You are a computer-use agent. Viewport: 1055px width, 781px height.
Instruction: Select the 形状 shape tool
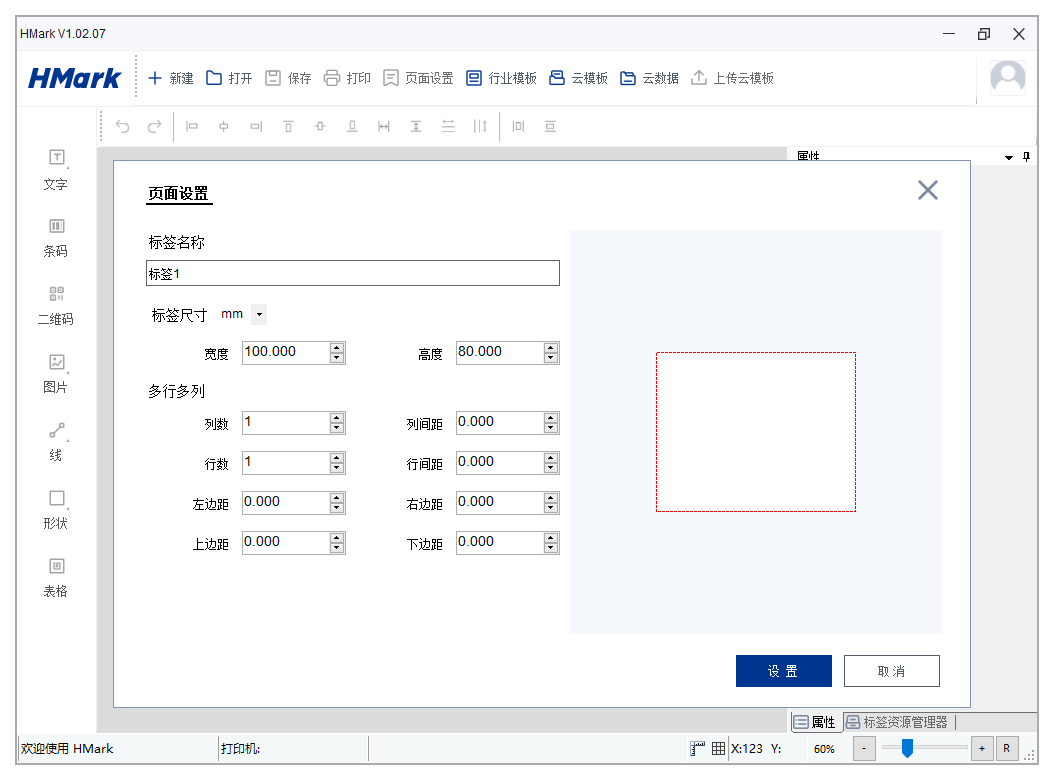(57, 510)
